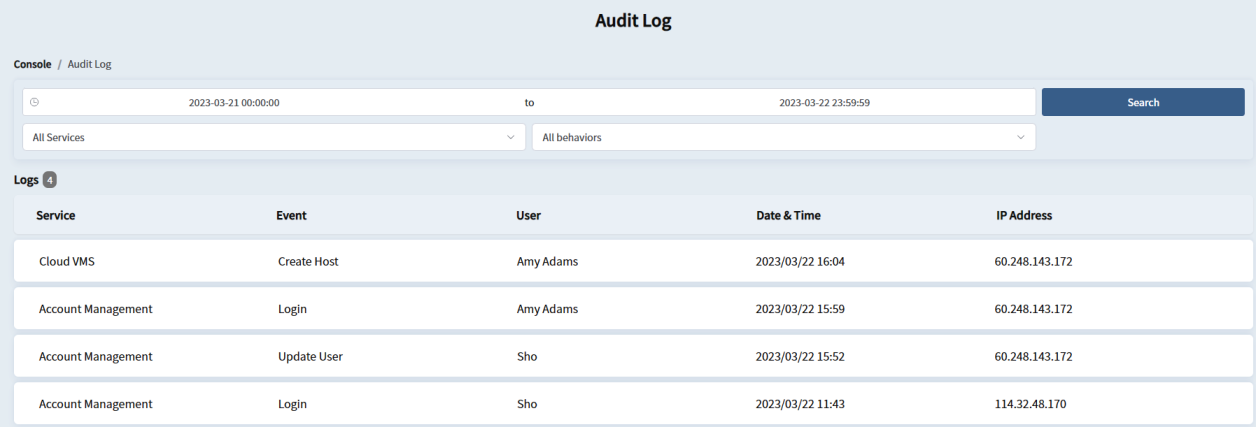Select Amy Adams Login entry at 15:59
The height and width of the screenshot is (427, 1256).
click(632, 309)
